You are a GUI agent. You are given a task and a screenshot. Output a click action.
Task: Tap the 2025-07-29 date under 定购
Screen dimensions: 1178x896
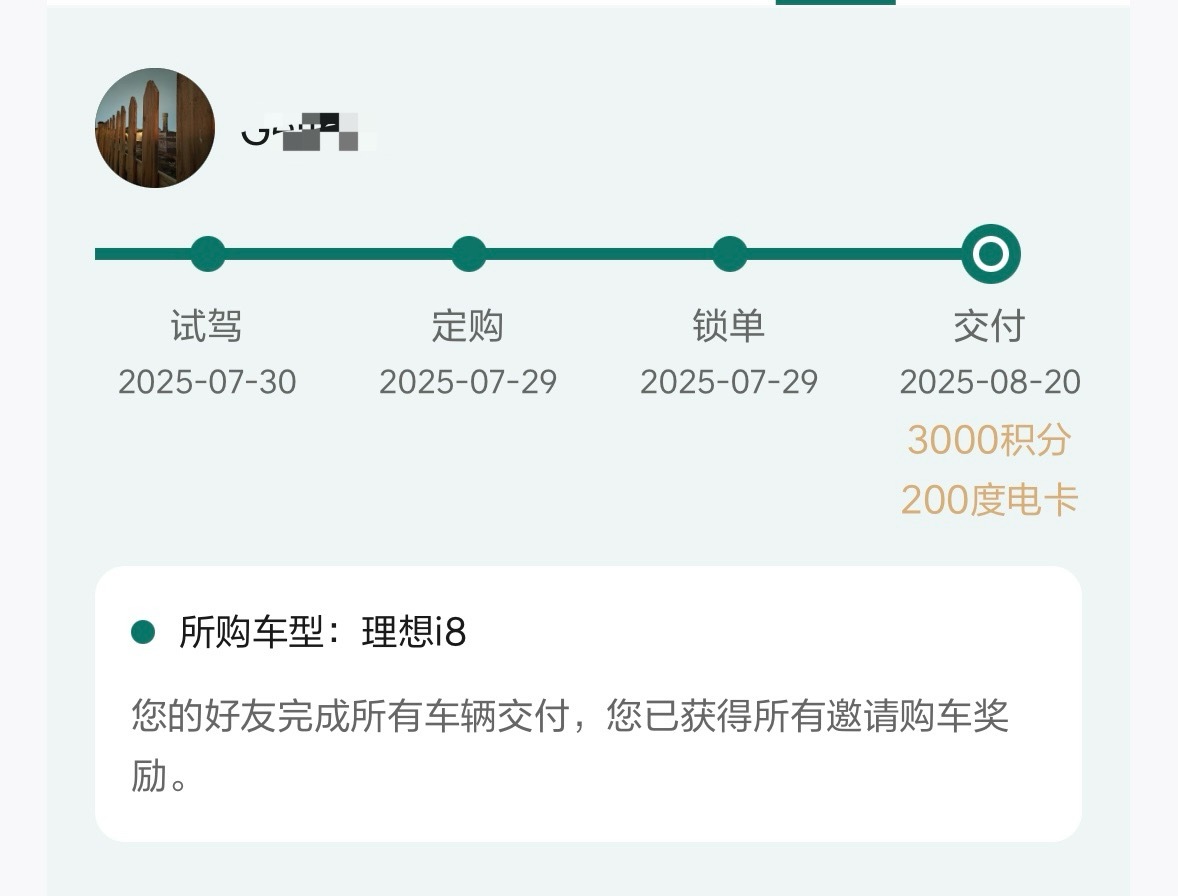468,382
